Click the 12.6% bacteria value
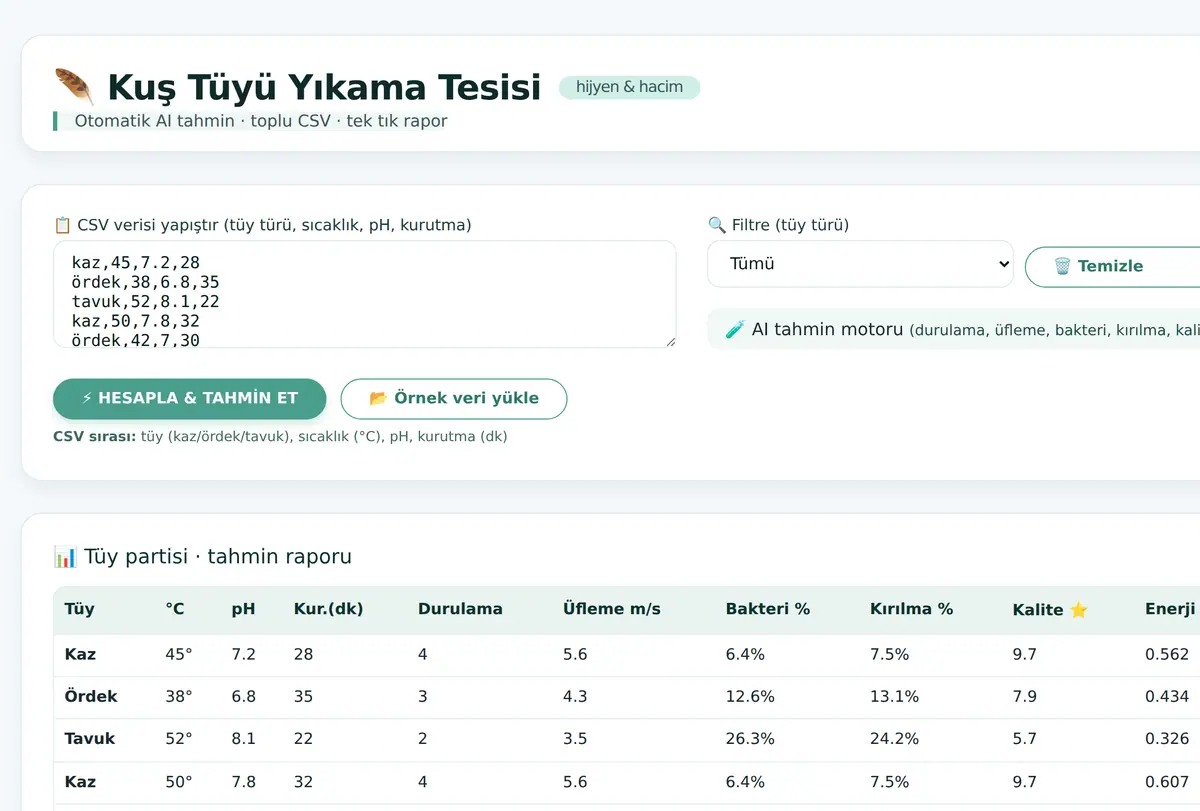The image size is (1200, 811). (750, 696)
